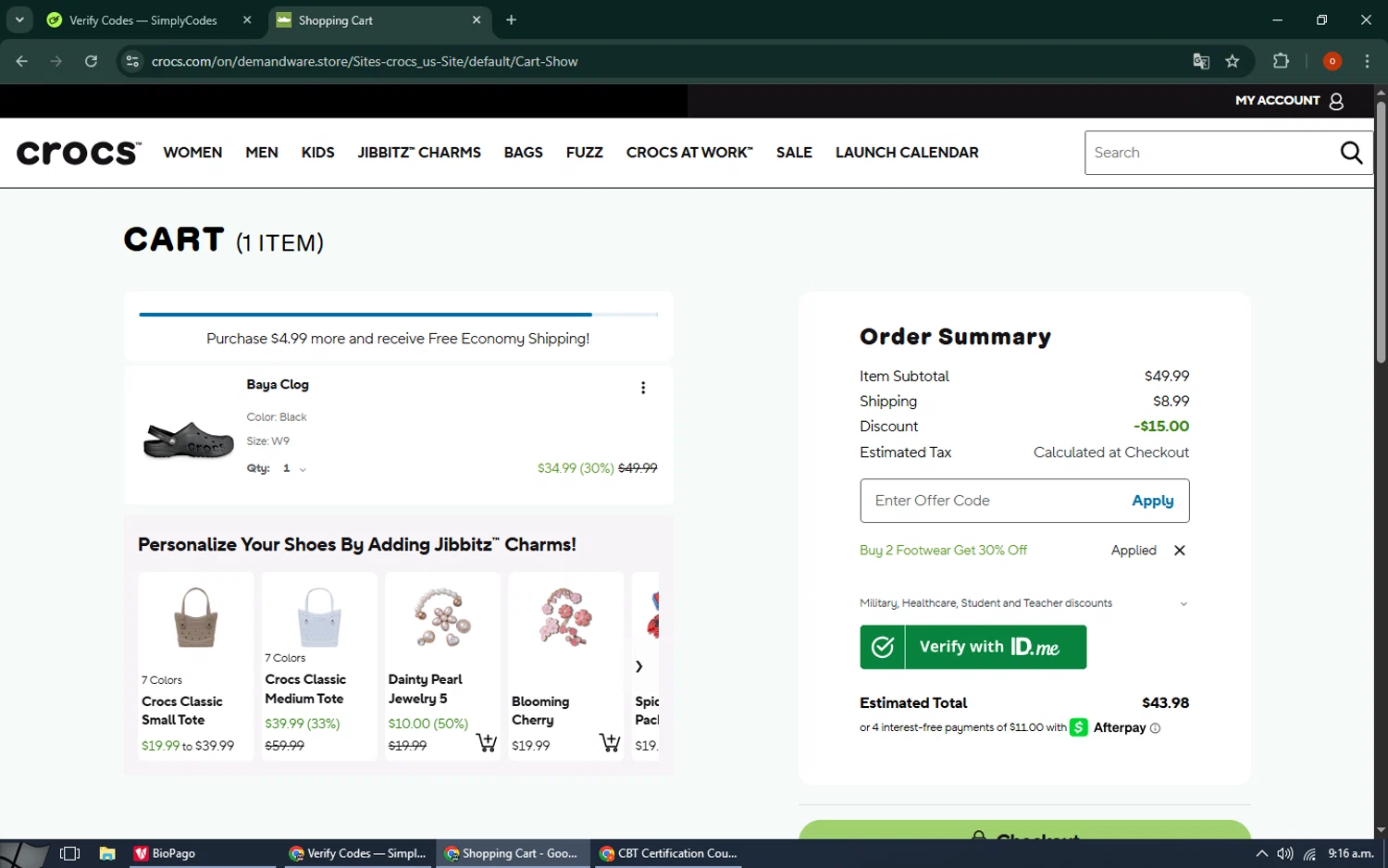Screen dimensions: 1388x868
Task: Open browser extensions puzzle icon
Action: click(1281, 61)
